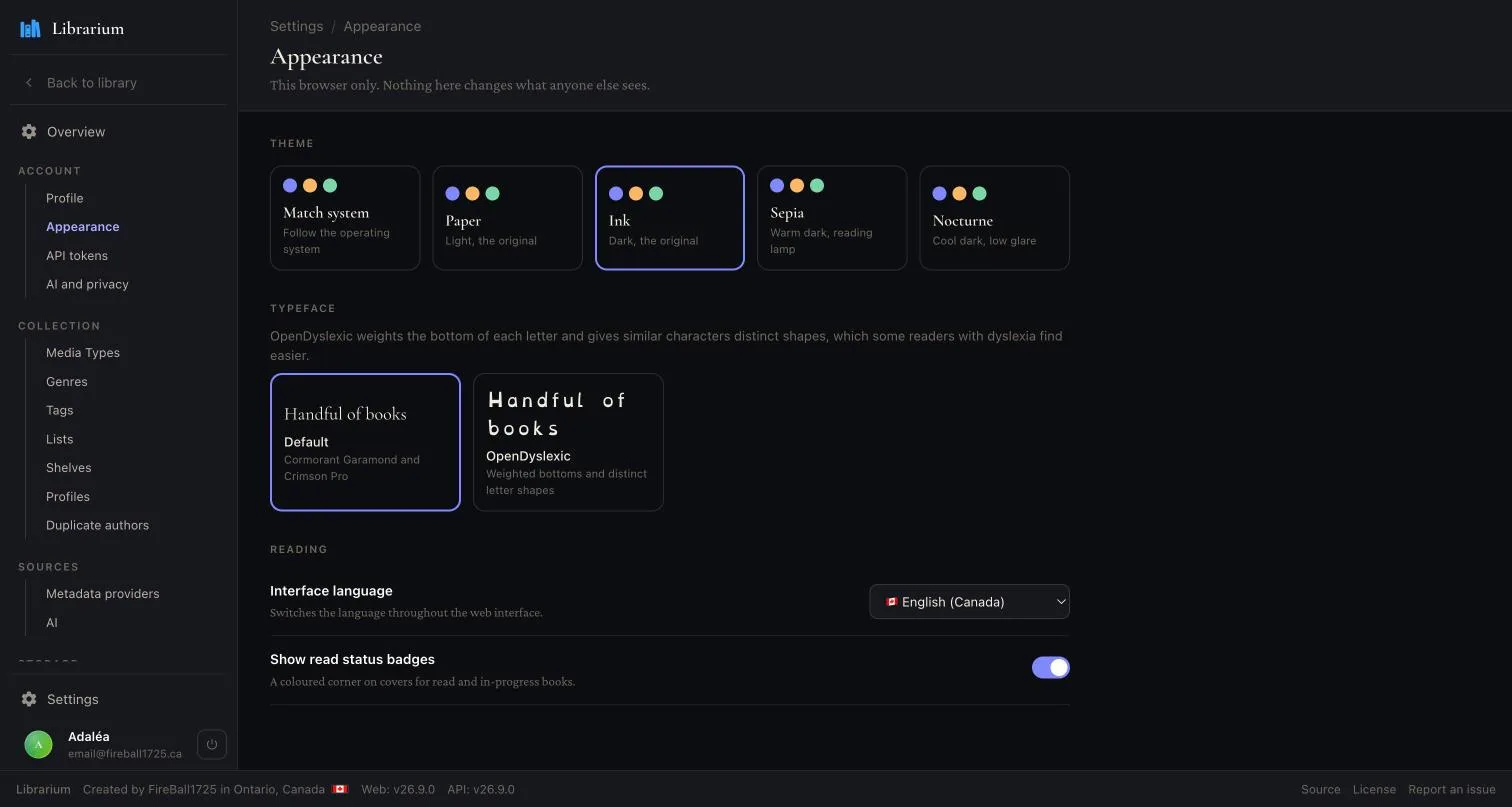The image size is (1512, 807).
Task: Open Appearance in the sidebar
Action: [x=83, y=227]
